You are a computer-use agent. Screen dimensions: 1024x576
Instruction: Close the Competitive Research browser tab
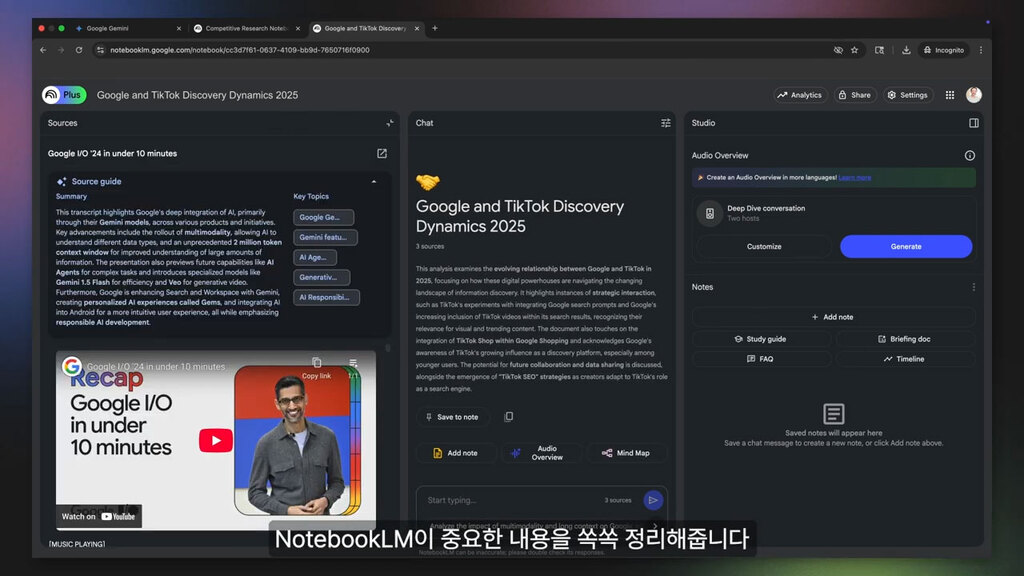click(x=298, y=28)
